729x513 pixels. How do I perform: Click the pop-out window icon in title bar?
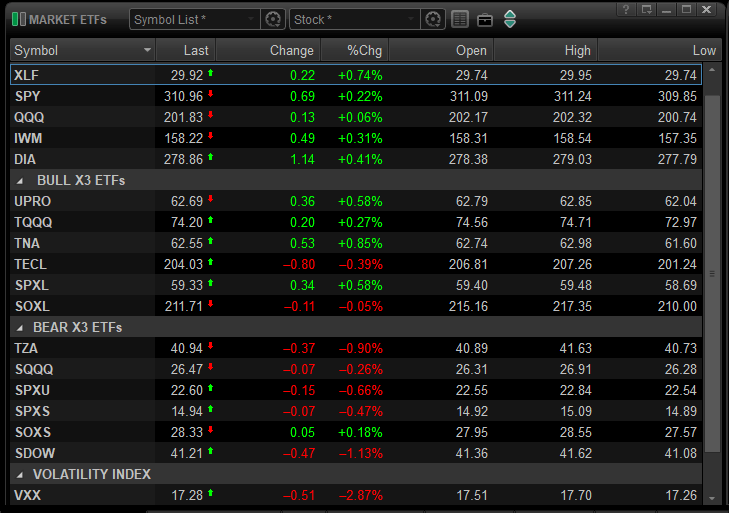(647, 9)
